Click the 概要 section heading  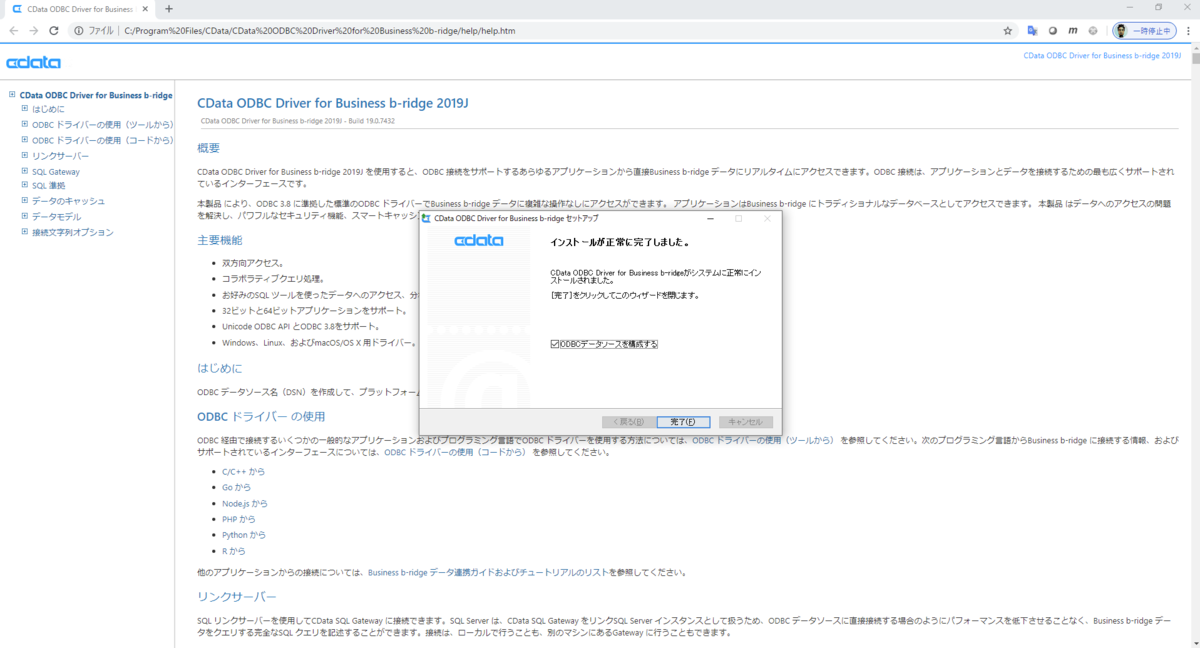[209, 148]
